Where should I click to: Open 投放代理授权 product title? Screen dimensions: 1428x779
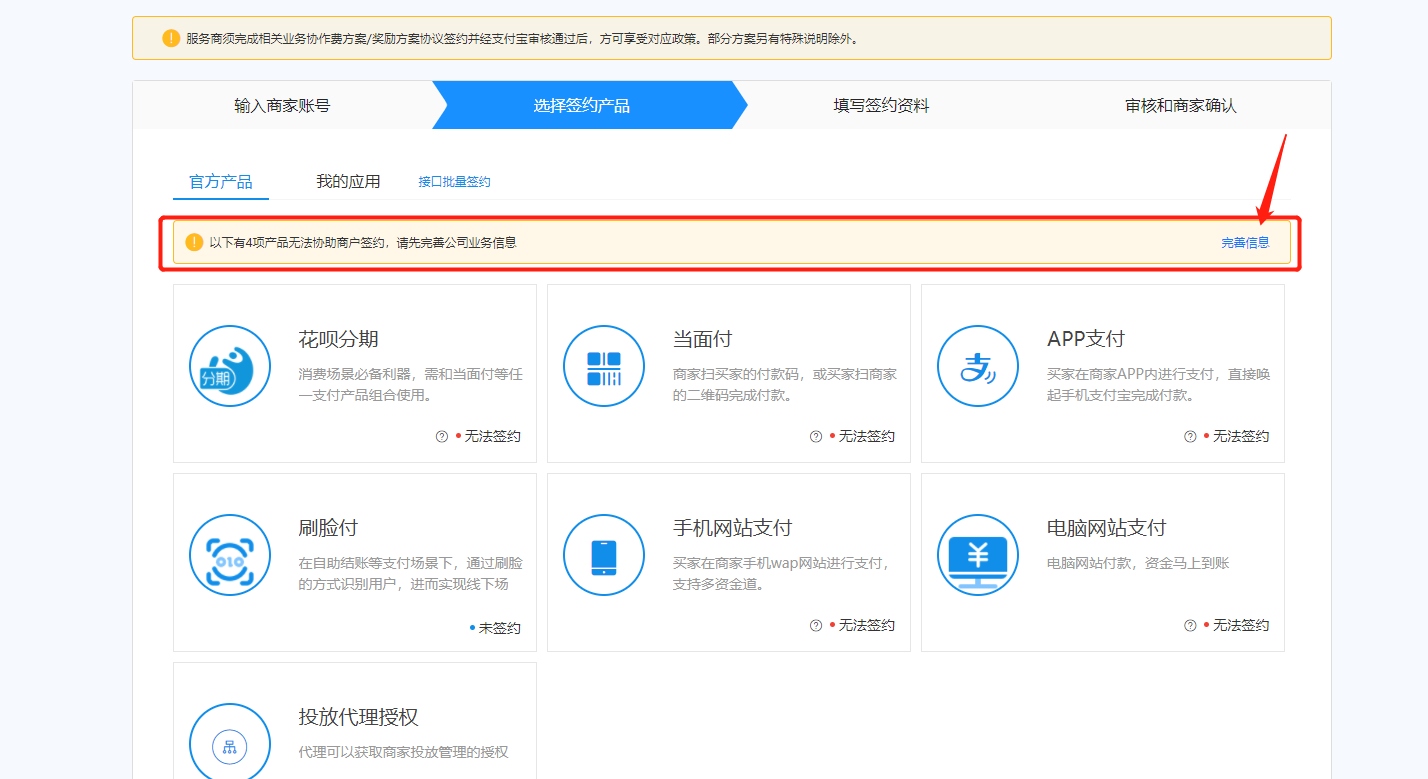(x=358, y=717)
